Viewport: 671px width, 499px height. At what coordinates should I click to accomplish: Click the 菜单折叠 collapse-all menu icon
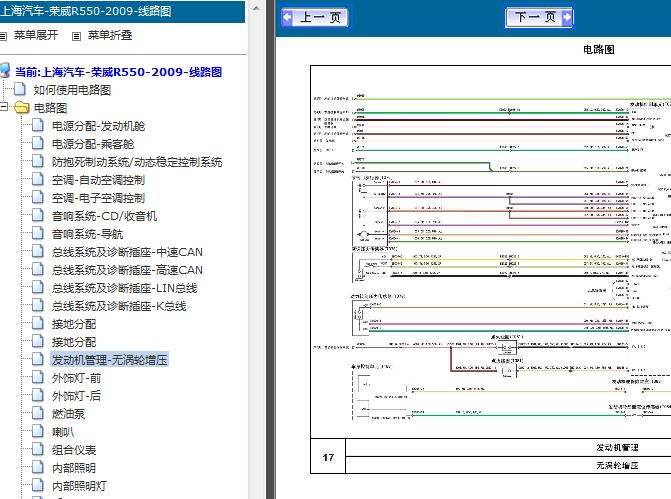point(76,36)
